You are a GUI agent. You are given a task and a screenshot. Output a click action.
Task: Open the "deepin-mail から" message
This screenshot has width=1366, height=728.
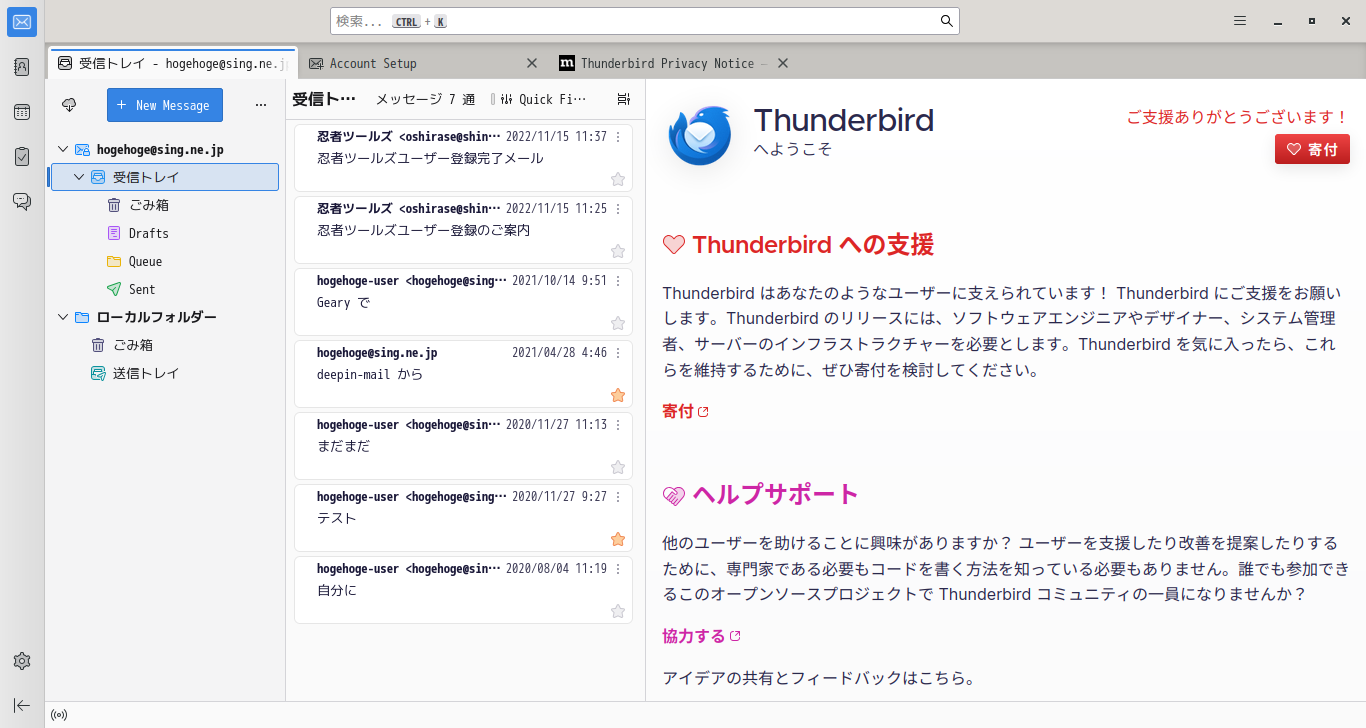[x=463, y=374]
